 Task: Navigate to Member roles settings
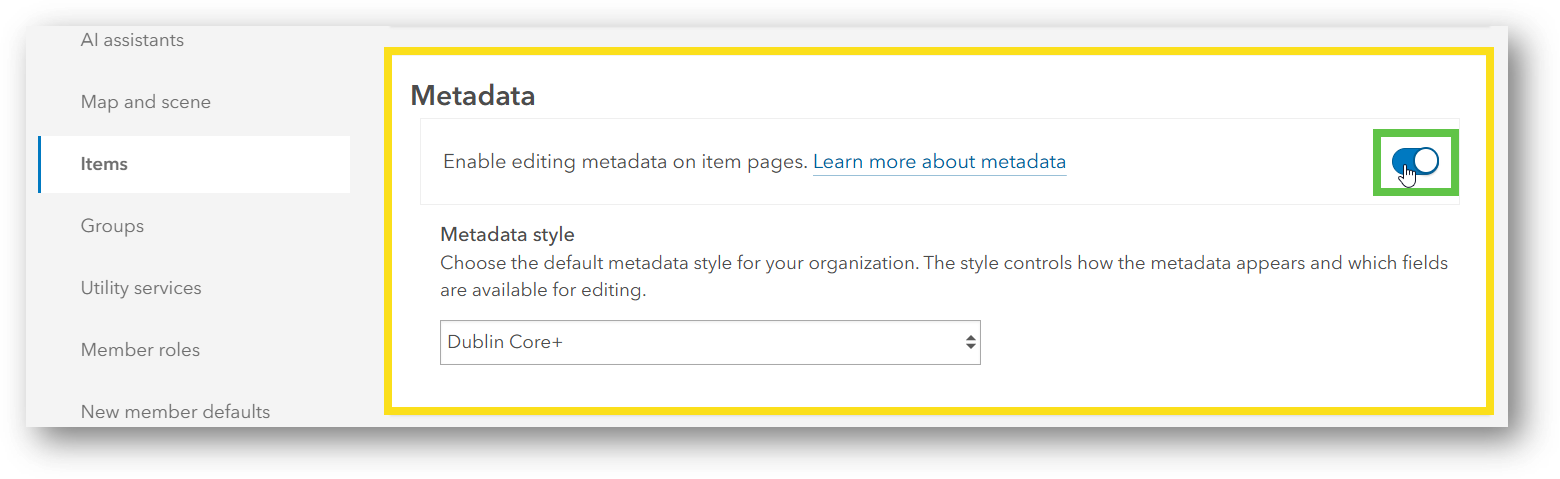(140, 350)
